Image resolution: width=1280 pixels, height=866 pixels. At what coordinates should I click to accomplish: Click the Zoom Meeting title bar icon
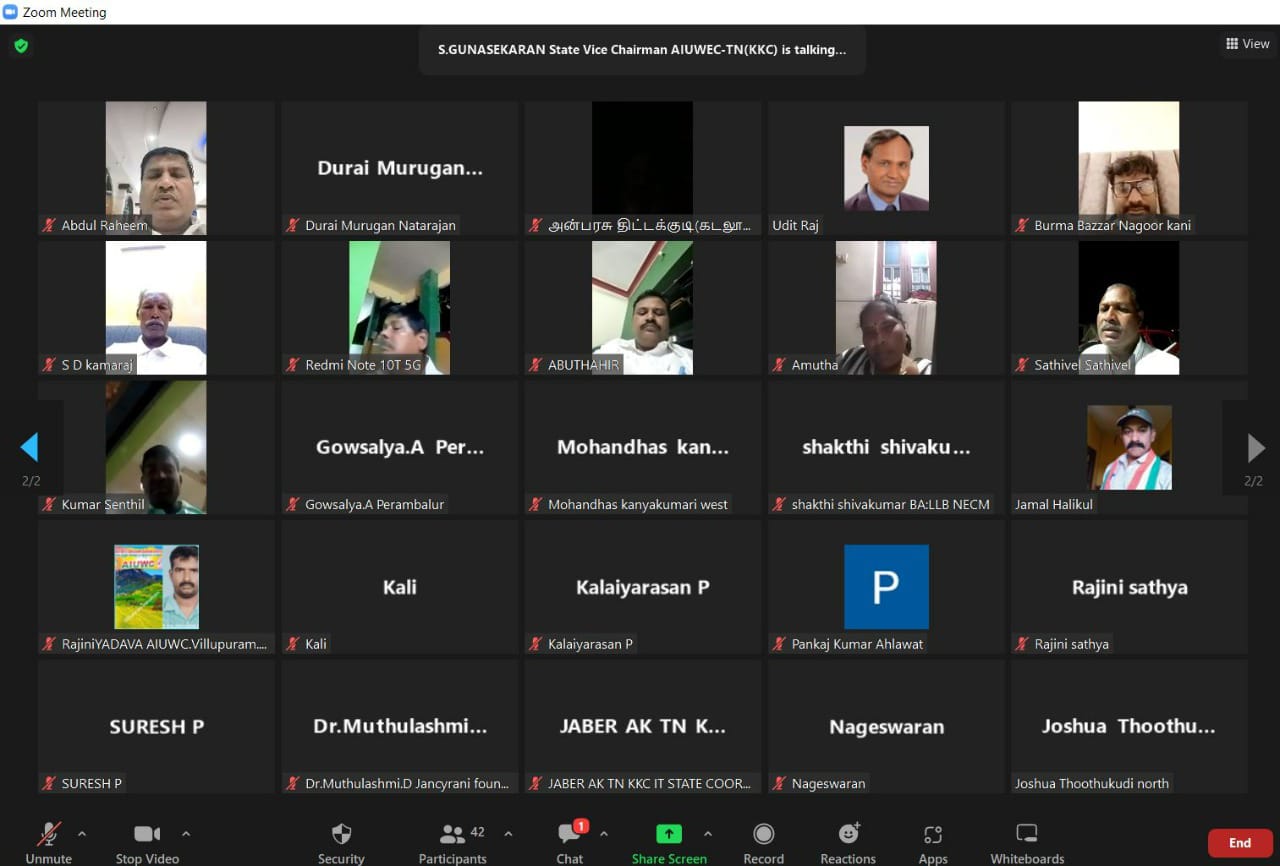[10, 12]
